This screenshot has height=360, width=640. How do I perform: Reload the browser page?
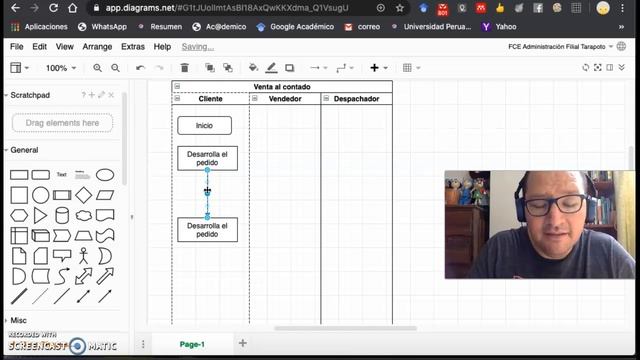[x=53, y=8]
